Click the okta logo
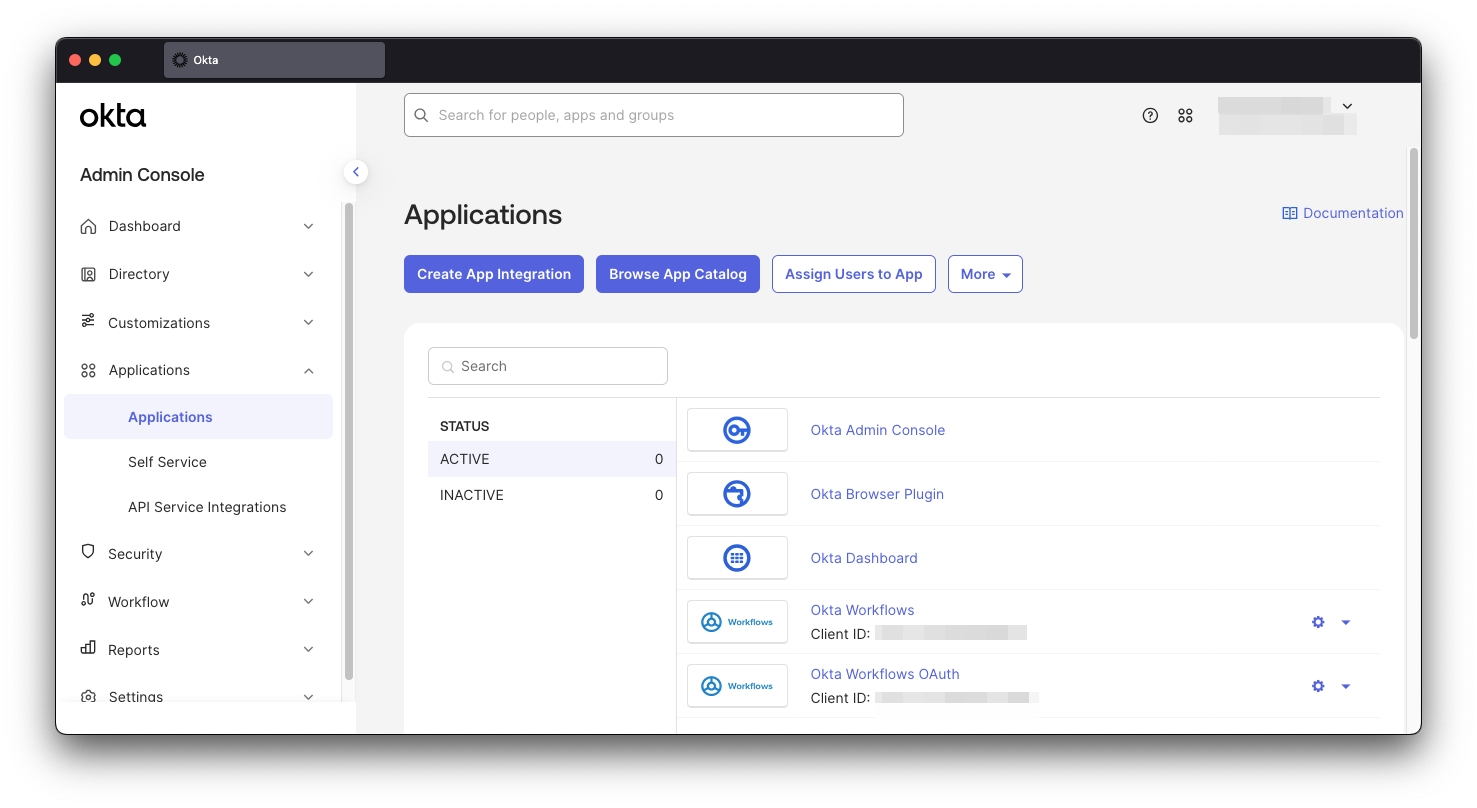This screenshot has width=1477, height=808. pos(112,115)
